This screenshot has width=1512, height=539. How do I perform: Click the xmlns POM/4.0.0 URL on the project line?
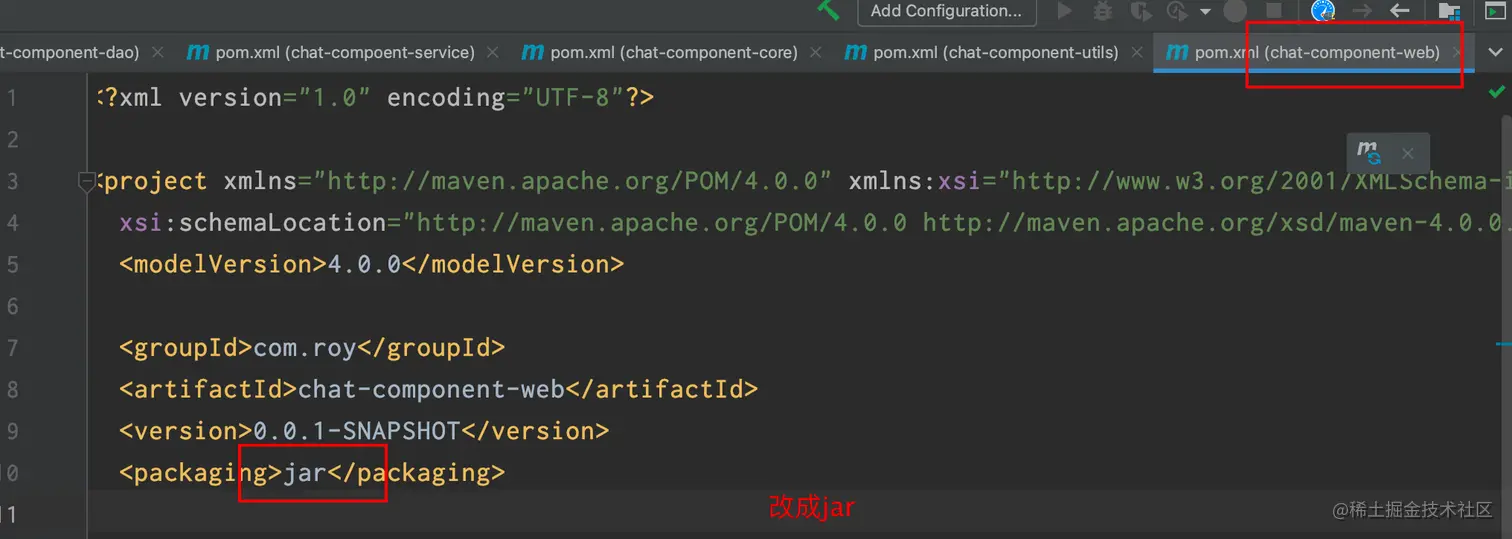pyautogui.click(x=573, y=181)
